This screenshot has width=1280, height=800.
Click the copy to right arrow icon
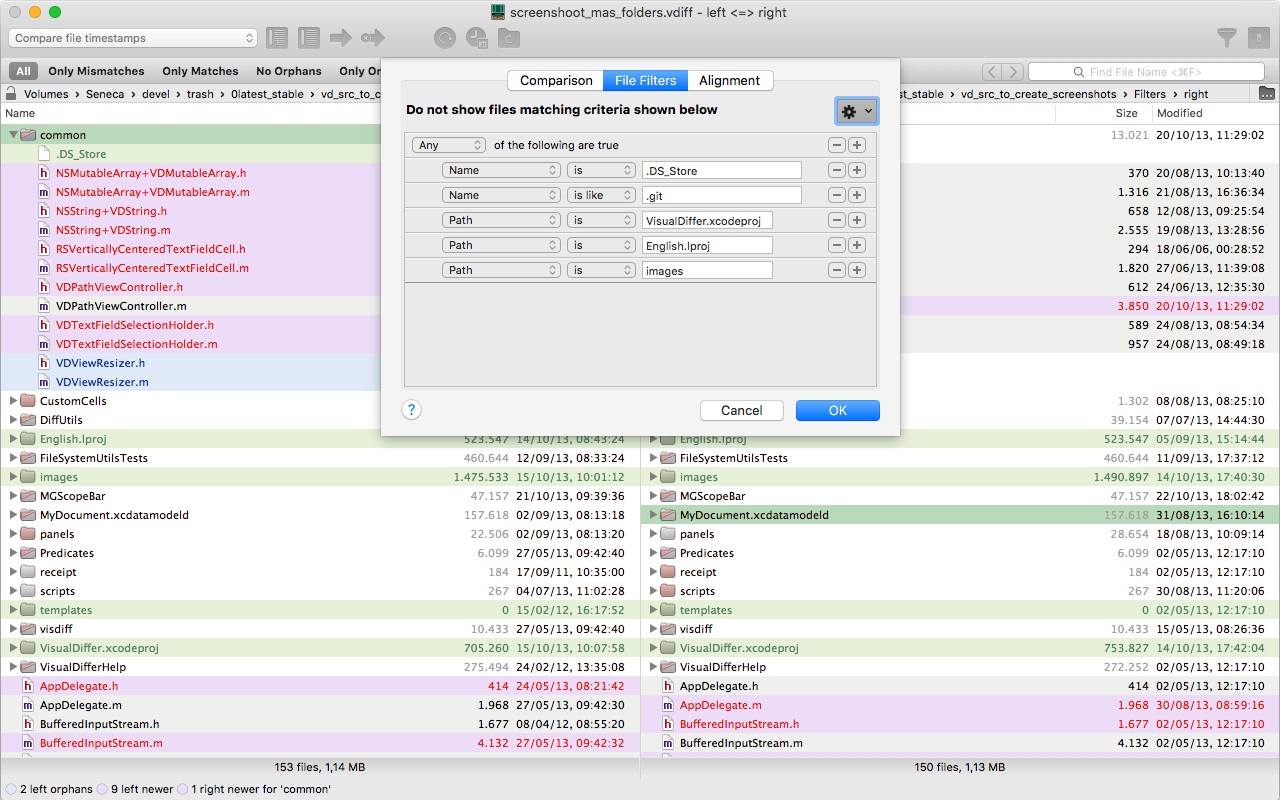[x=341, y=38]
